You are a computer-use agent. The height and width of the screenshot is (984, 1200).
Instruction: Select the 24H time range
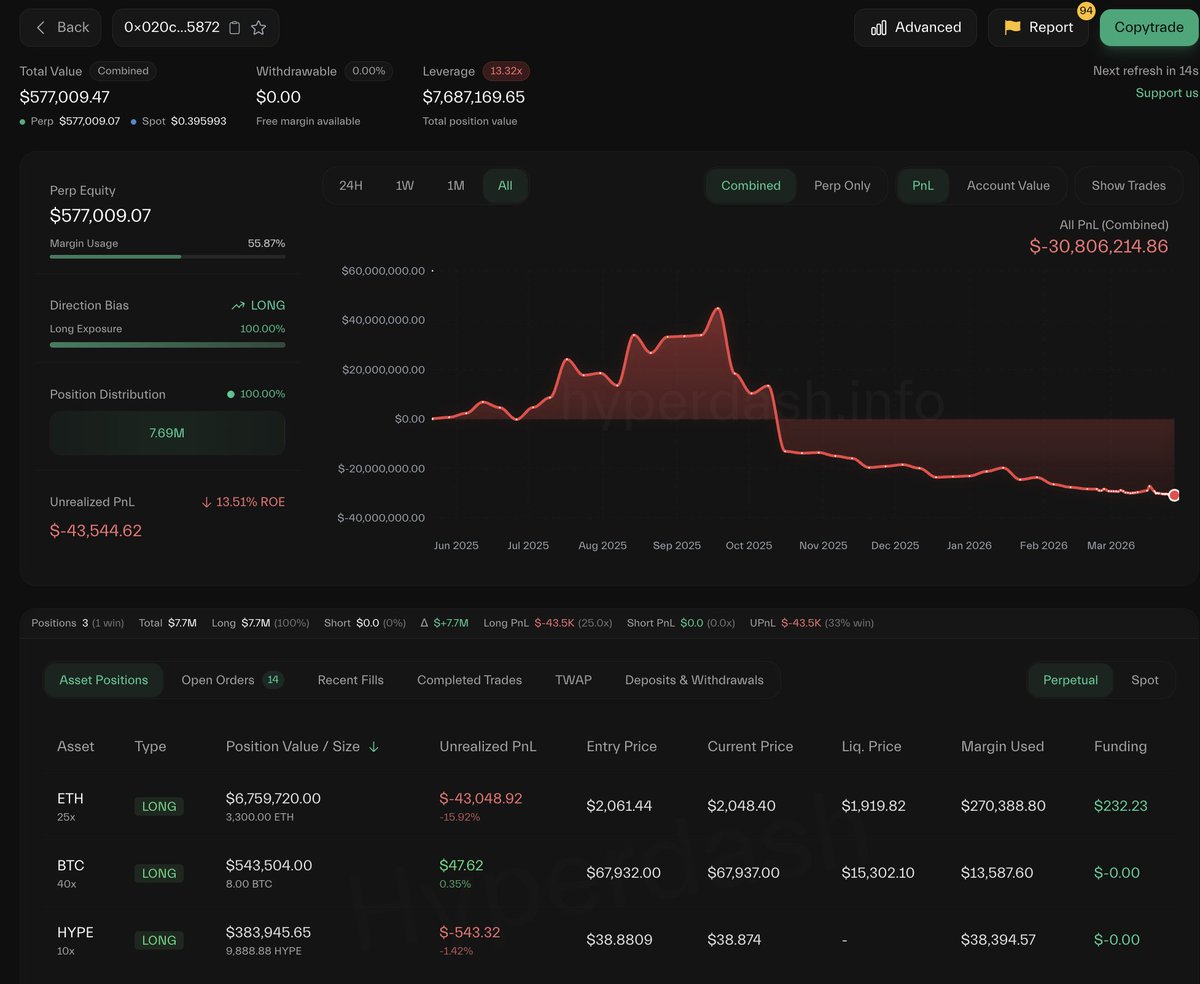click(351, 186)
